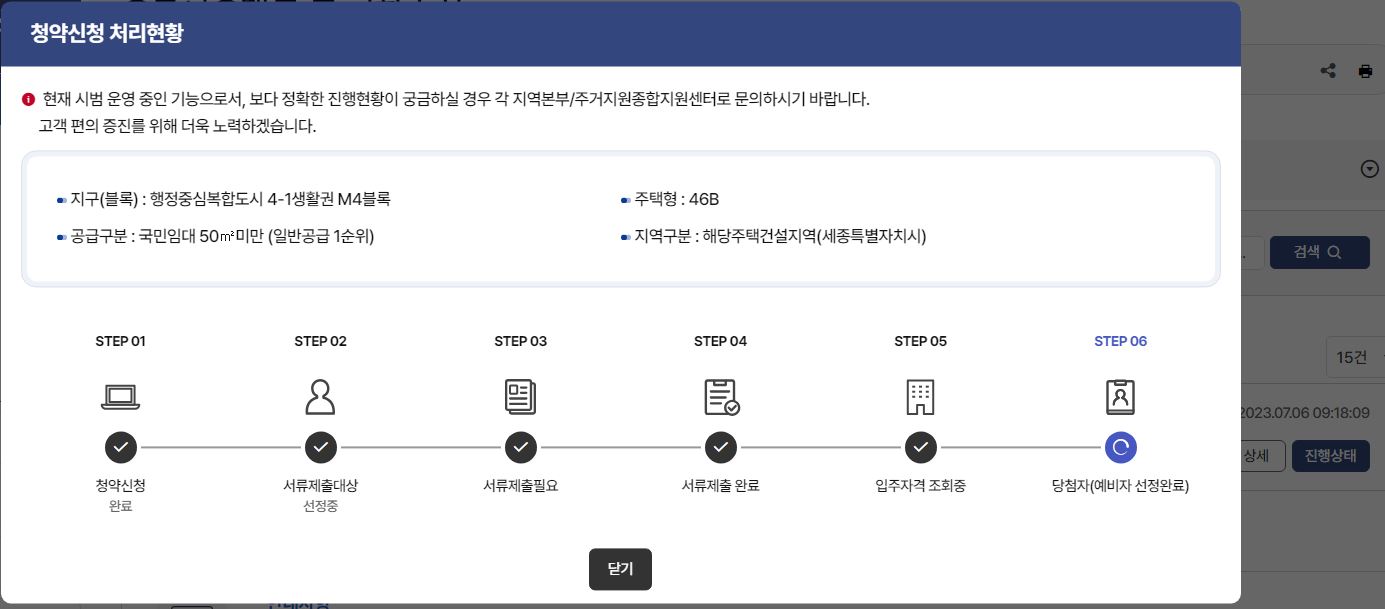Click the checkmark circle below the 청약신청 step
Viewport: 1385px width, 609px height.
tap(121, 447)
